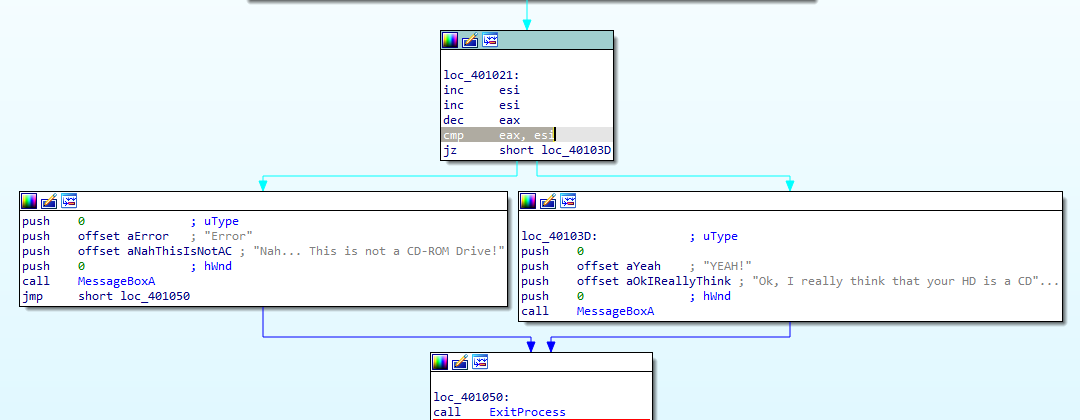
Task: Click the group-nodes icon on the aError node
Action: tap(69, 201)
